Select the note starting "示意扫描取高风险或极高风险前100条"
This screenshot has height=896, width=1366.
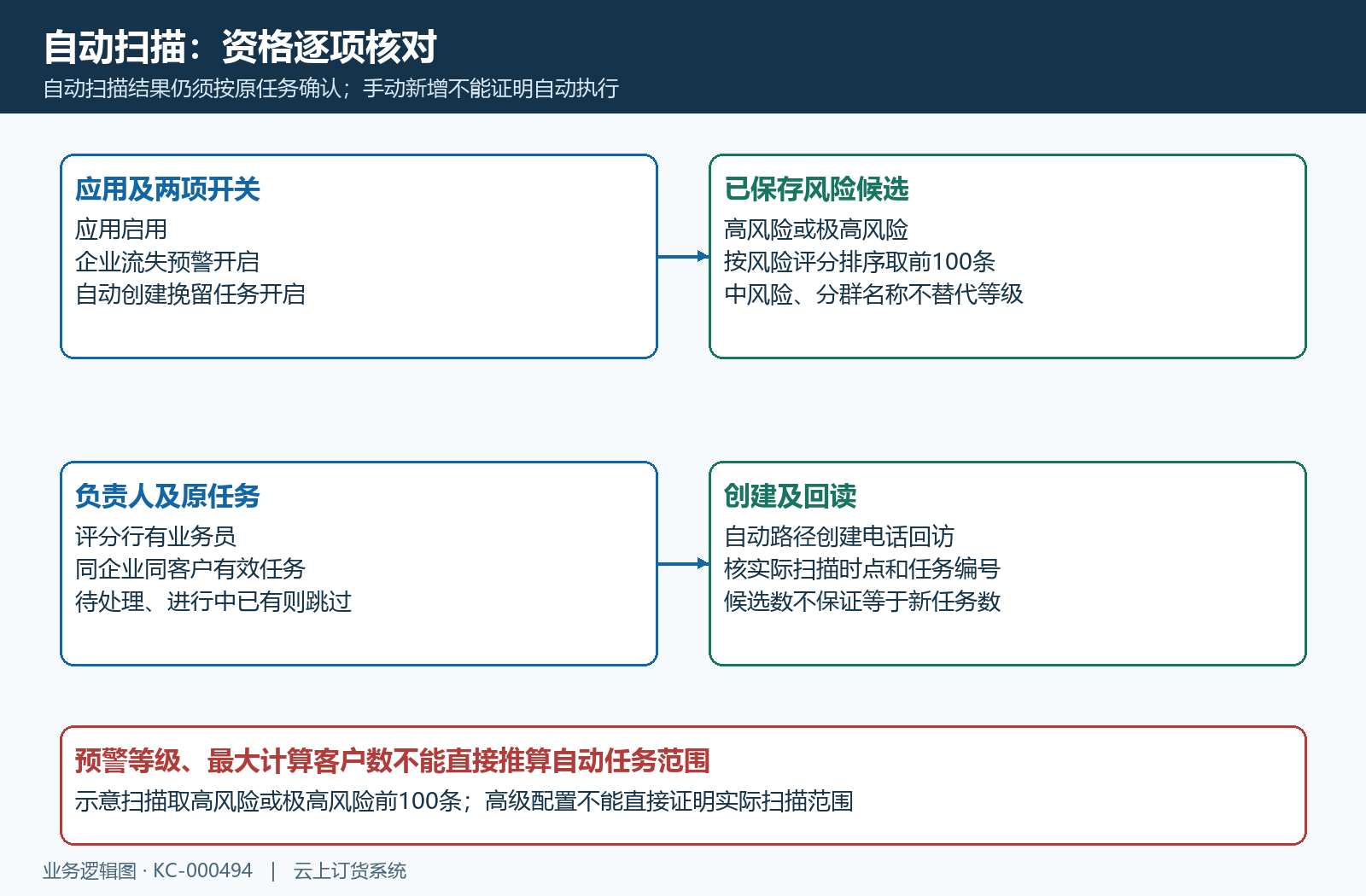pos(464,800)
